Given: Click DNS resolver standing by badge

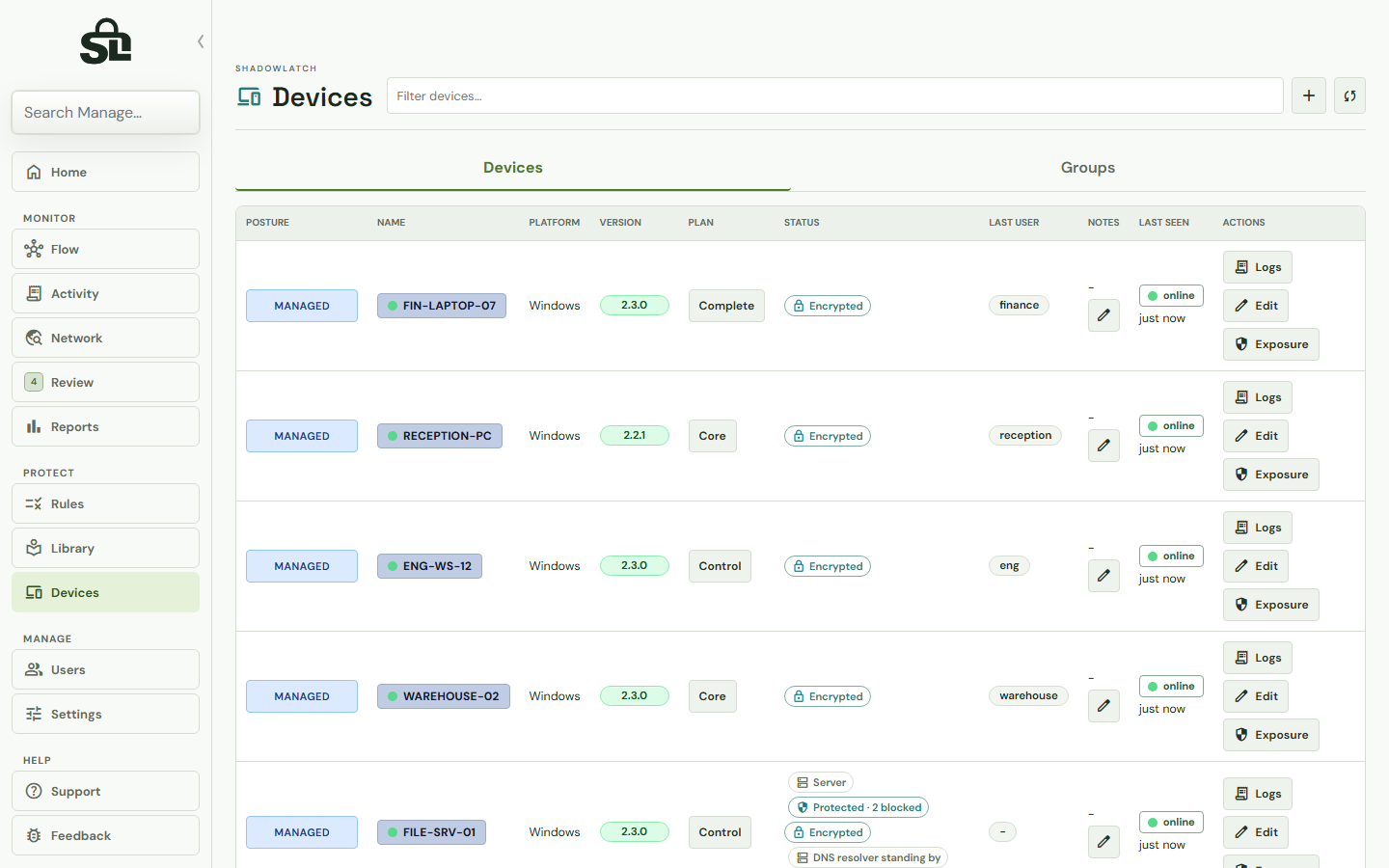Looking at the screenshot, I should pos(868,857).
